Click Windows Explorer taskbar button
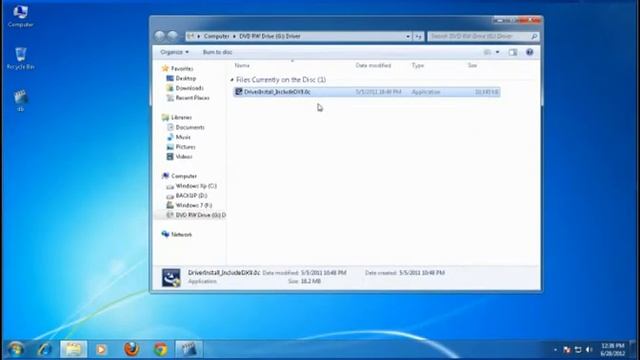 pos(73,349)
